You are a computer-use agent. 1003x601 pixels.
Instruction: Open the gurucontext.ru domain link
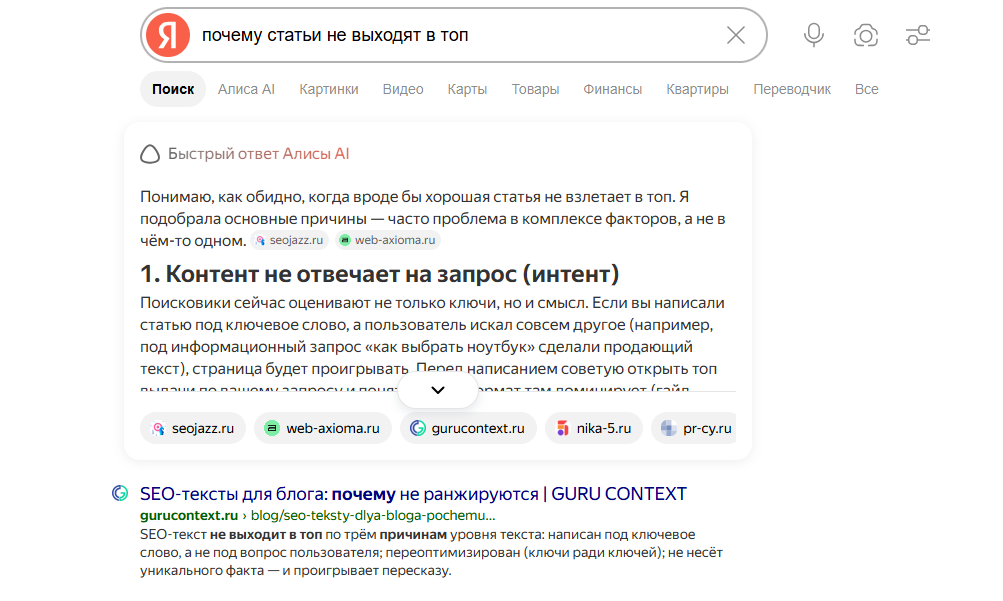point(189,515)
